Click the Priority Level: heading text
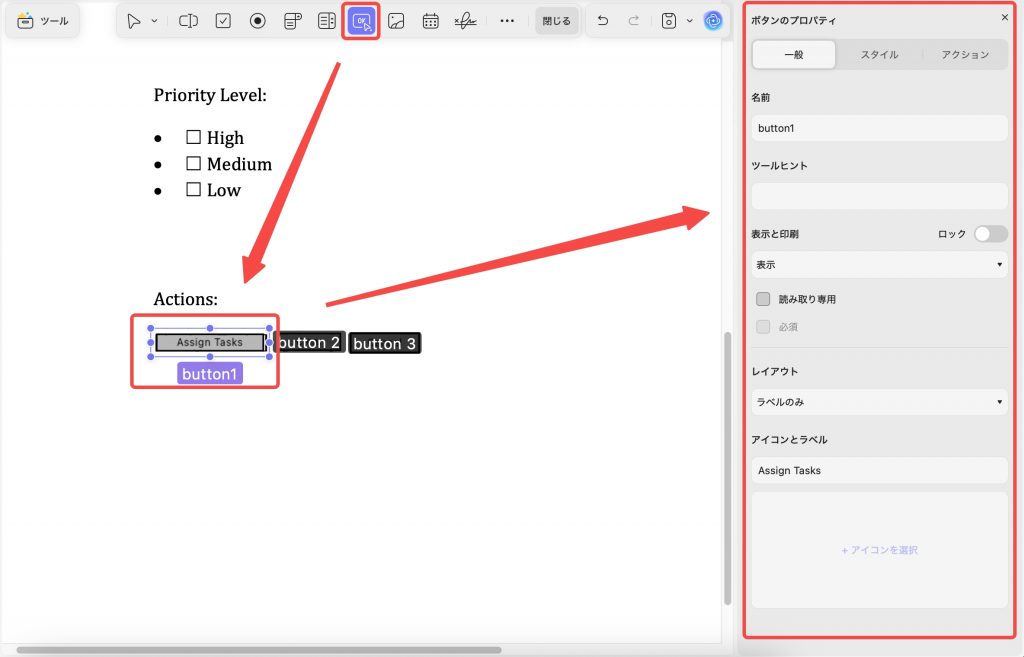Screen dimensions: 1024x657 click(x=210, y=95)
